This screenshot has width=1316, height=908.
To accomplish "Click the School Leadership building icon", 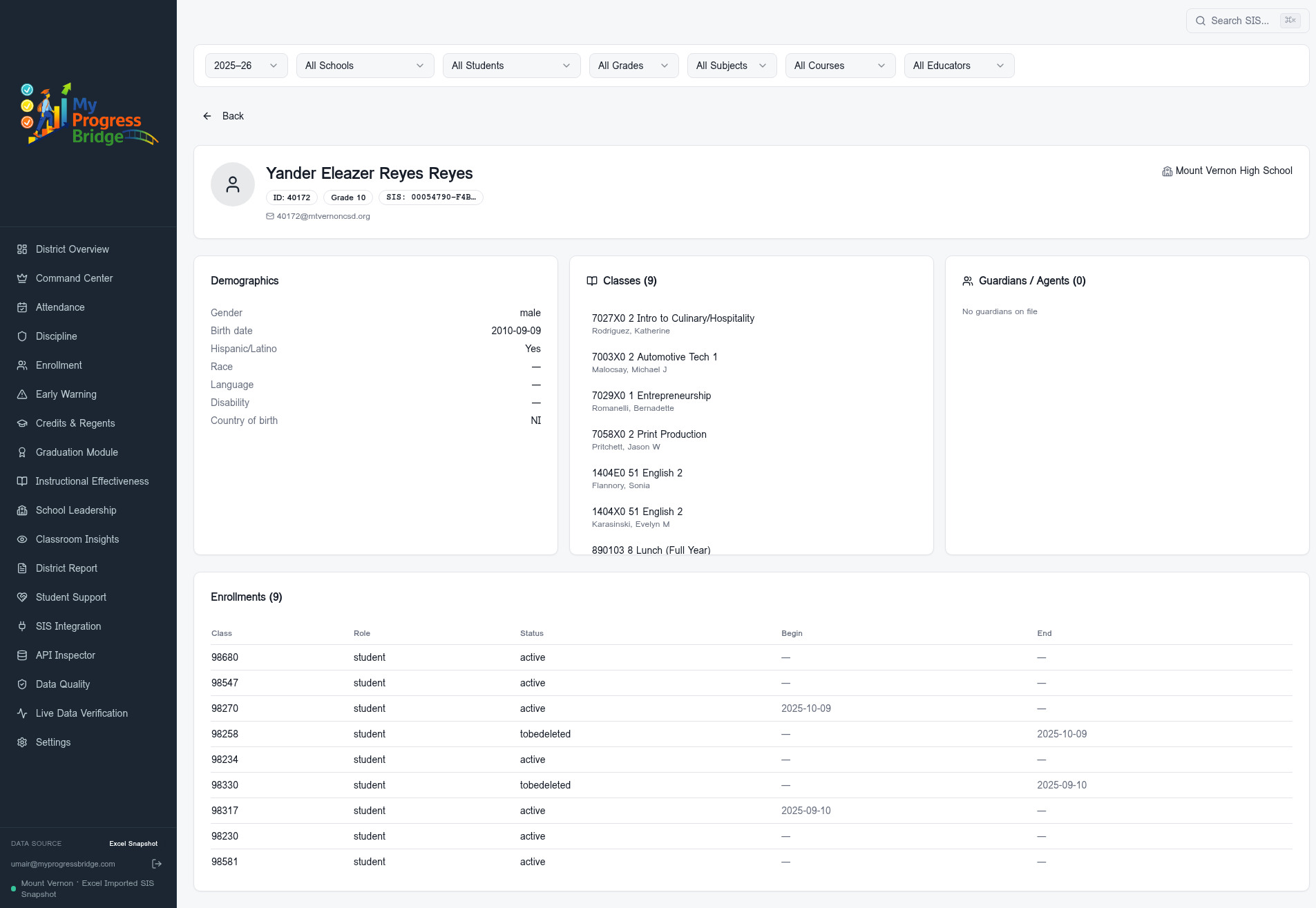I will click(x=22, y=510).
